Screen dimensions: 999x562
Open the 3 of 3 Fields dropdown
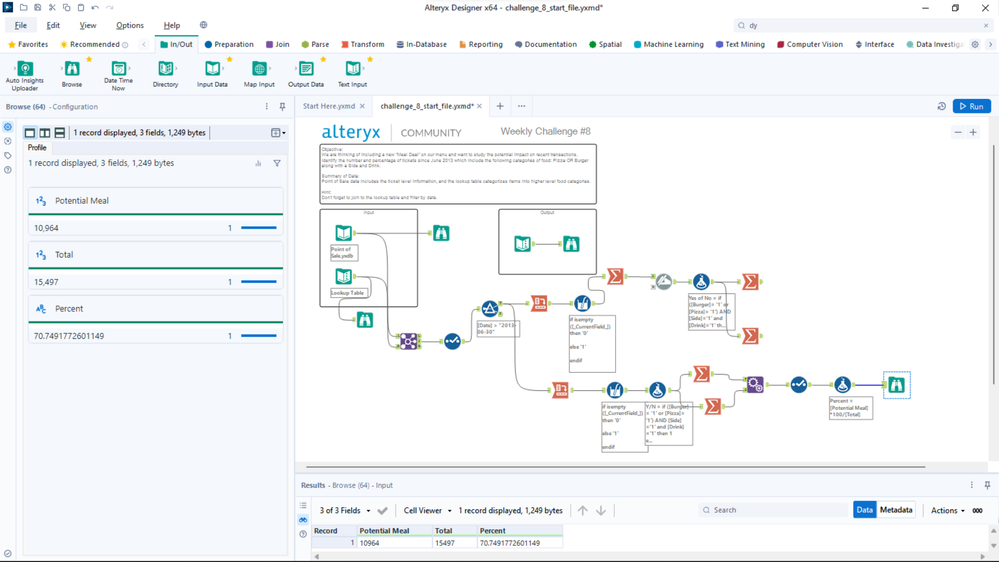(345, 510)
